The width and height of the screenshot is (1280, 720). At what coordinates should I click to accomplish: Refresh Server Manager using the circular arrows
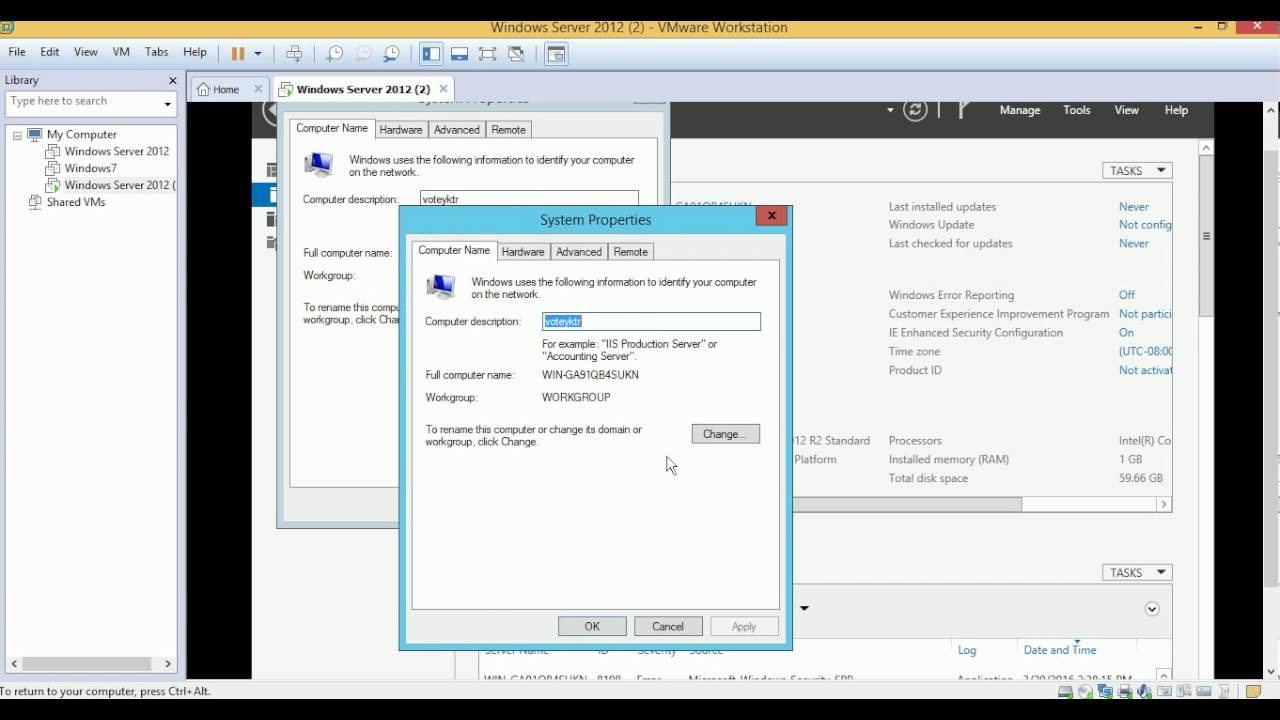[x=915, y=110]
